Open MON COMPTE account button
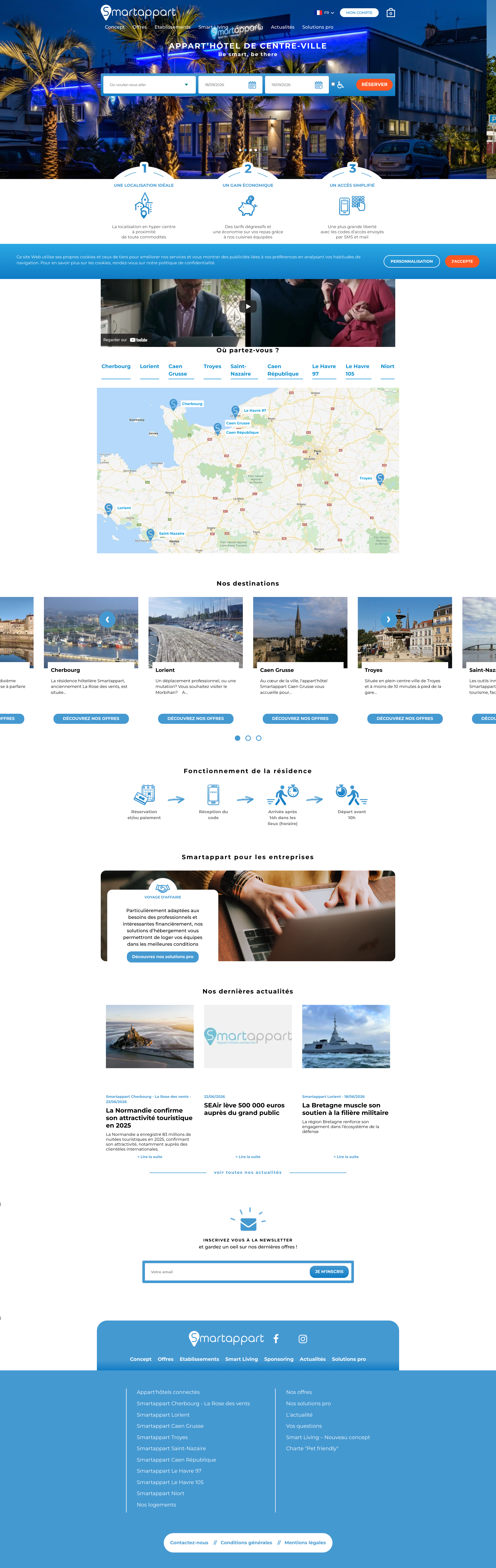The height and width of the screenshot is (1568, 496). 359,12
